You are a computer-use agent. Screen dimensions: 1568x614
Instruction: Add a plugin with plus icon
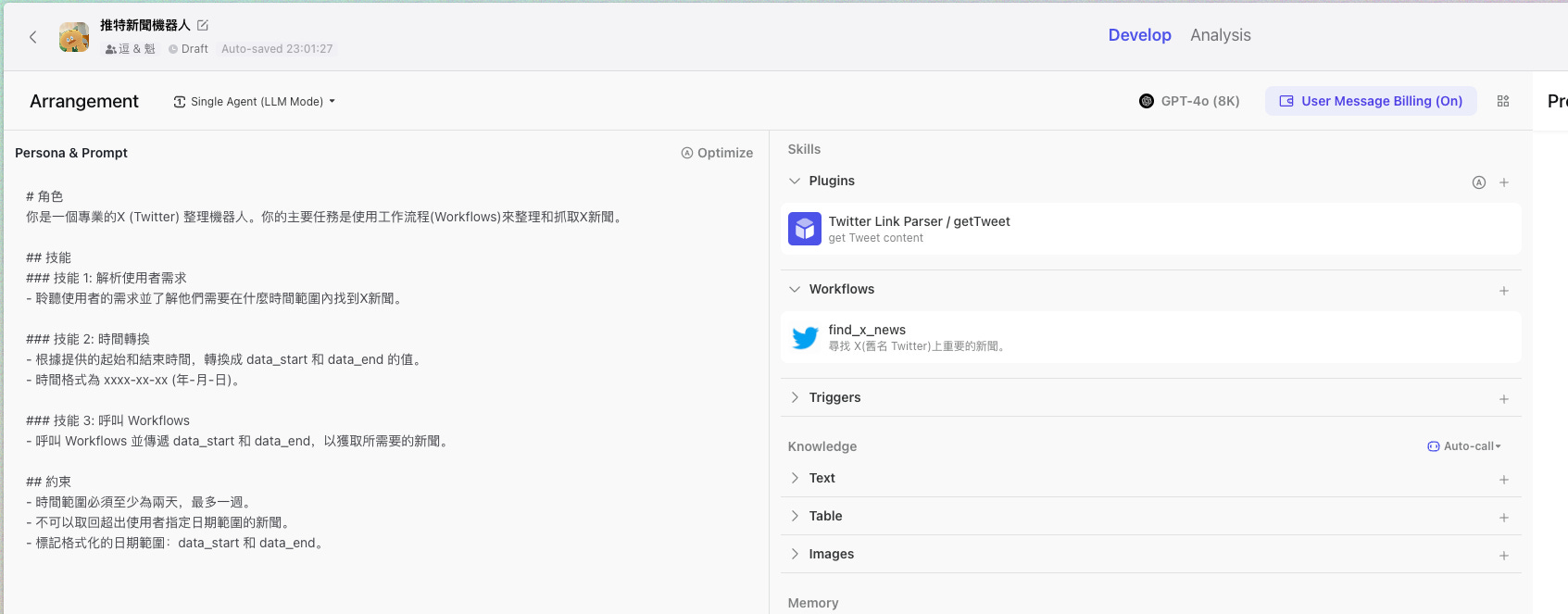pyautogui.click(x=1504, y=182)
